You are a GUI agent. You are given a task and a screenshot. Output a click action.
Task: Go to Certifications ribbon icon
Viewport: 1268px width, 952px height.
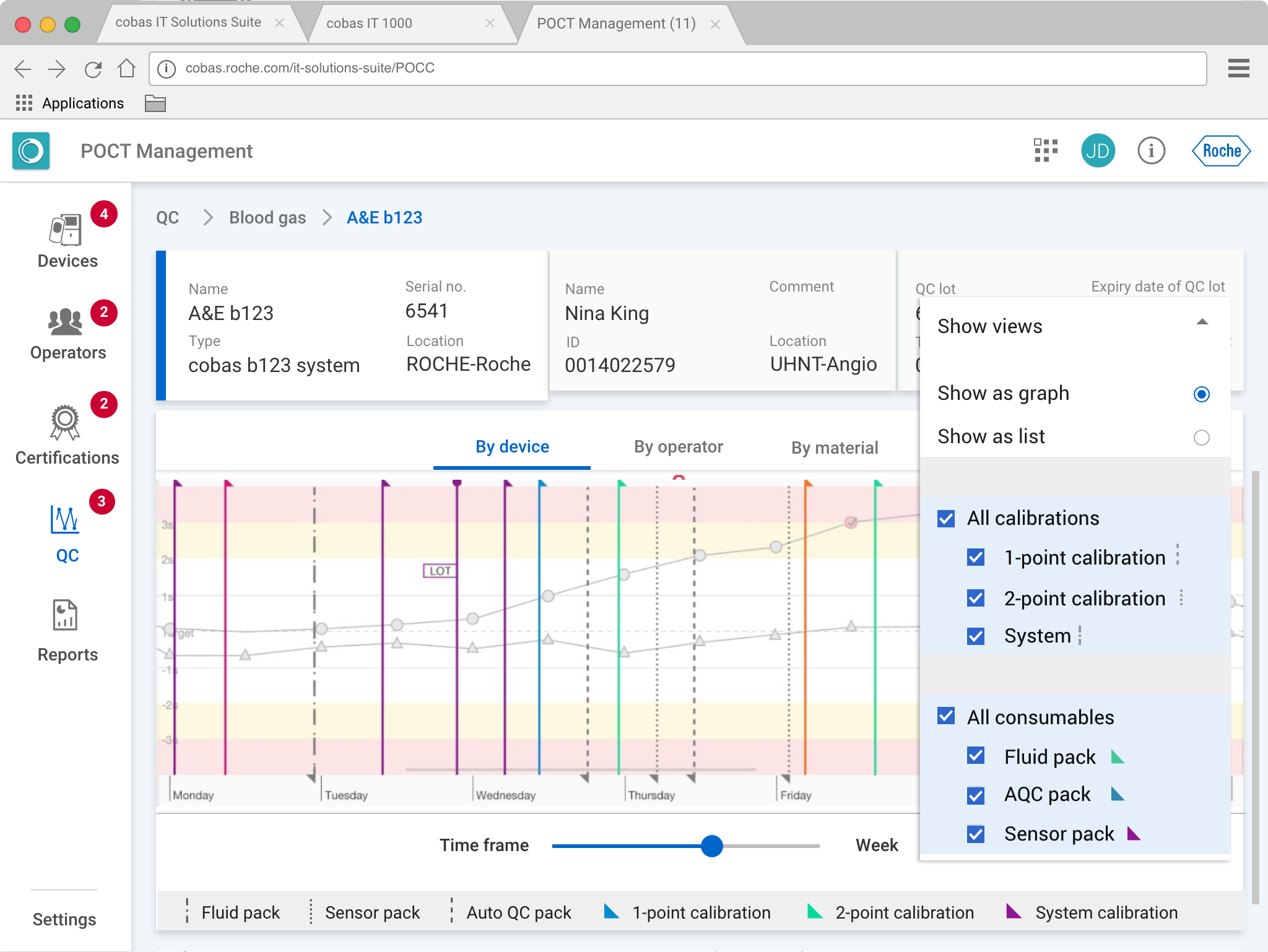tap(66, 422)
